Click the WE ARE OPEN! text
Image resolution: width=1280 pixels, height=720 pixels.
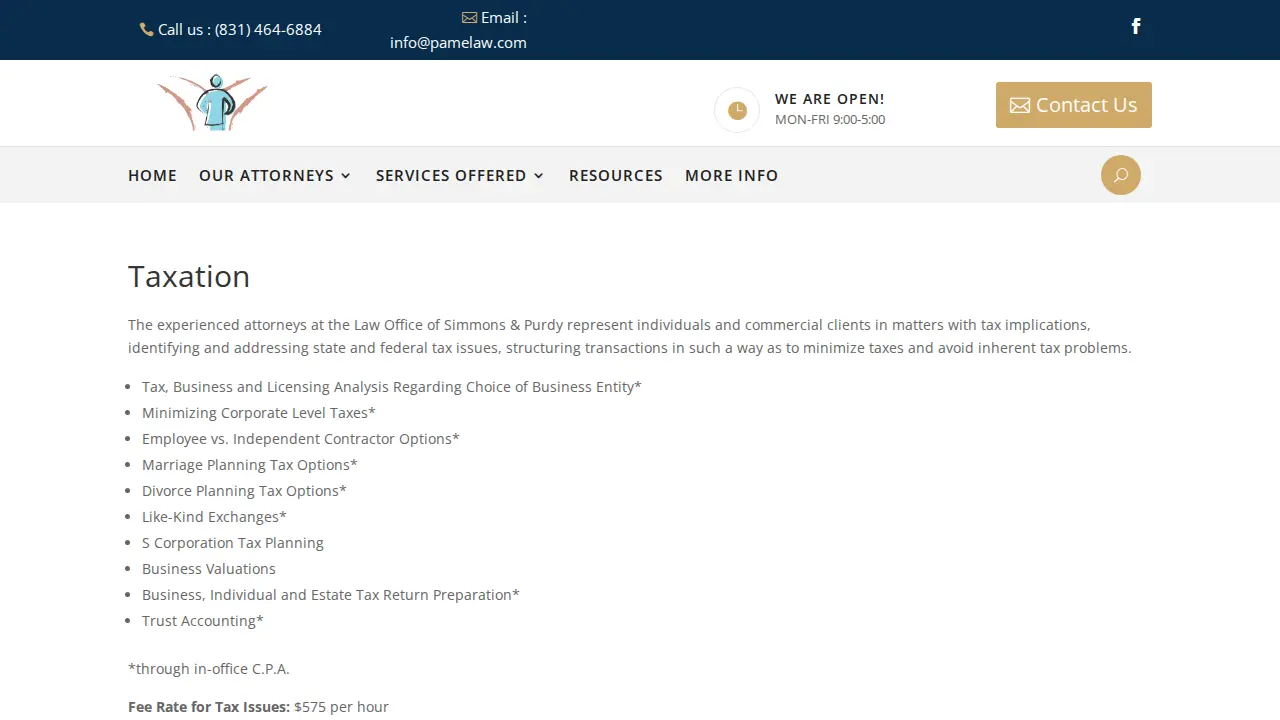click(830, 99)
